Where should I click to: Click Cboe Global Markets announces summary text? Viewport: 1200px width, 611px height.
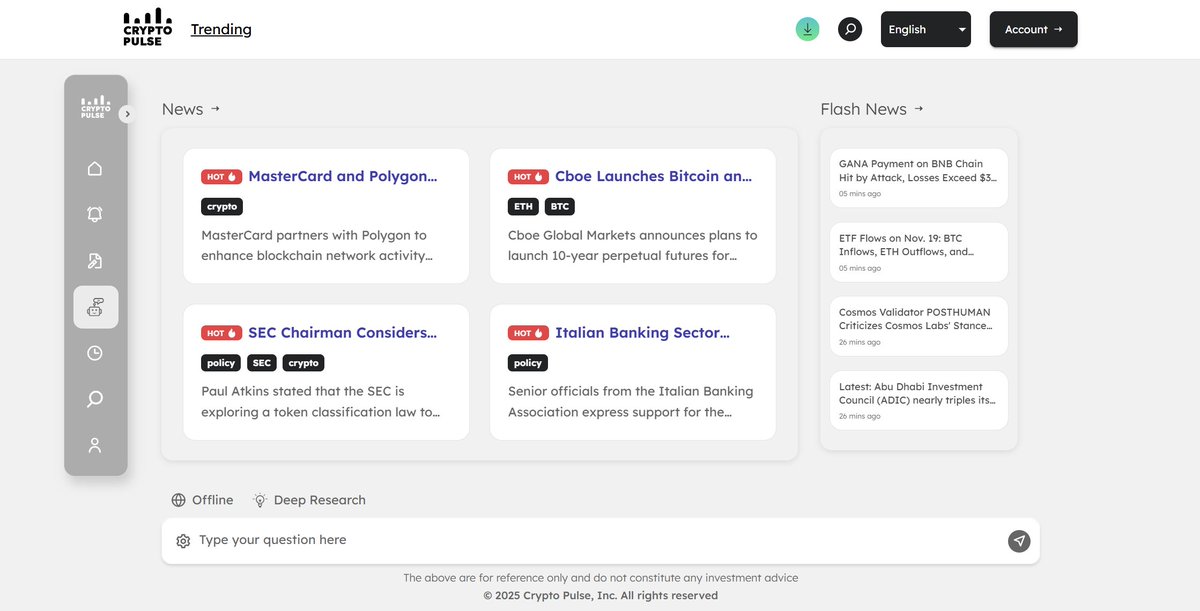633,245
